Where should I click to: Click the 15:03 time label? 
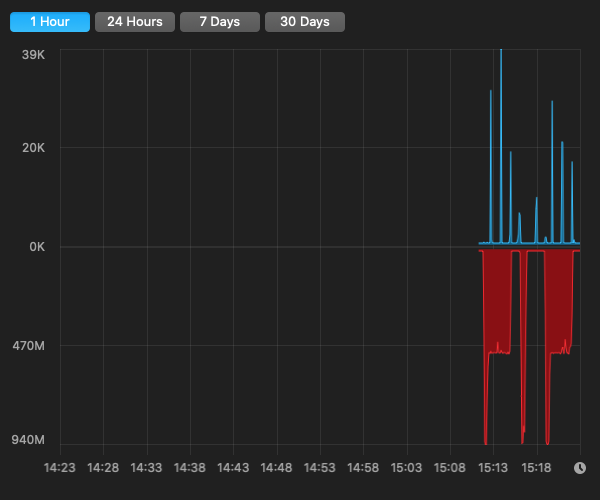(x=406, y=467)
